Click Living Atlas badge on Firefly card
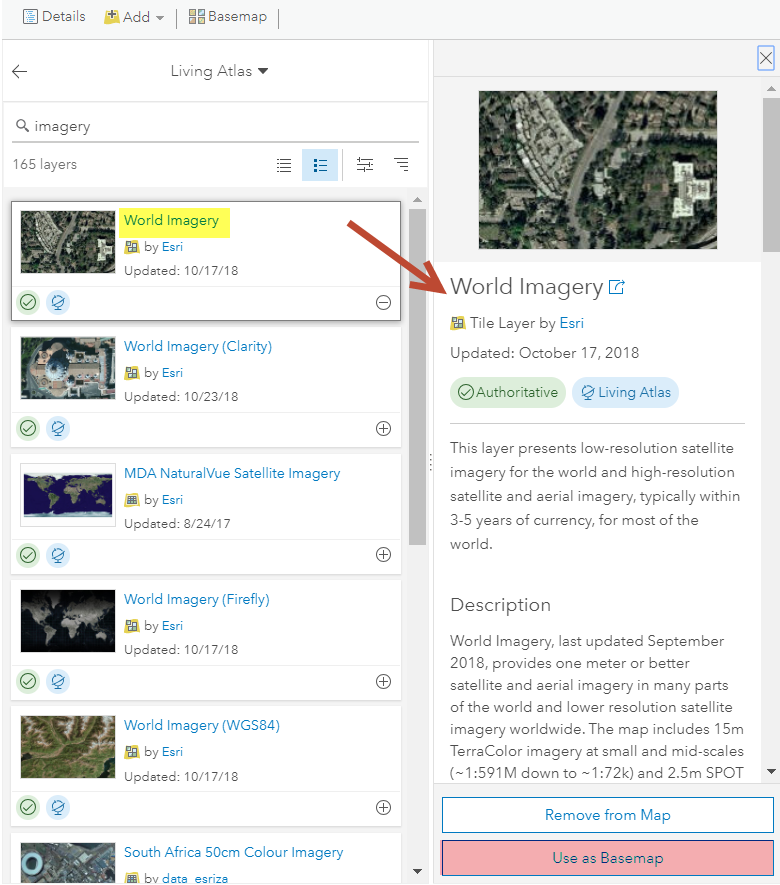This screenshot has height=885, width=780. (x=58, y=681)
